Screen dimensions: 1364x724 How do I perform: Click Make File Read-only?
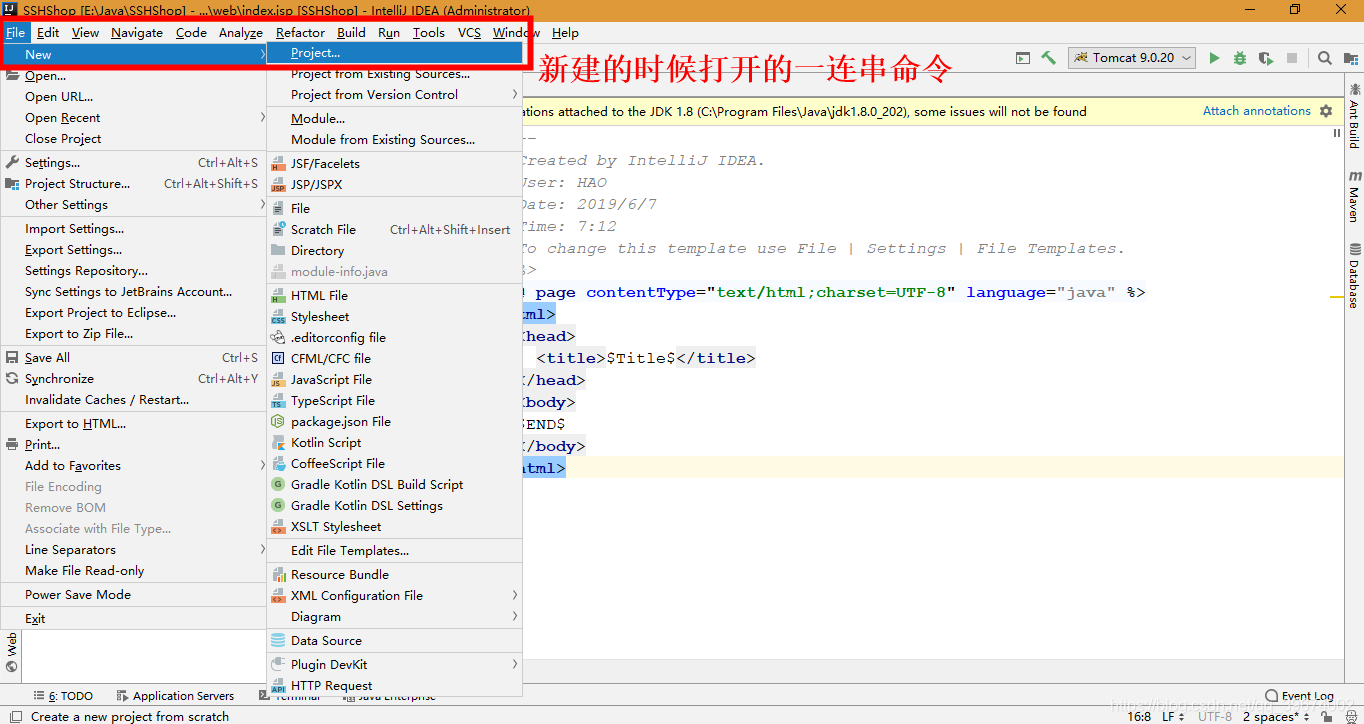point(133,571)
